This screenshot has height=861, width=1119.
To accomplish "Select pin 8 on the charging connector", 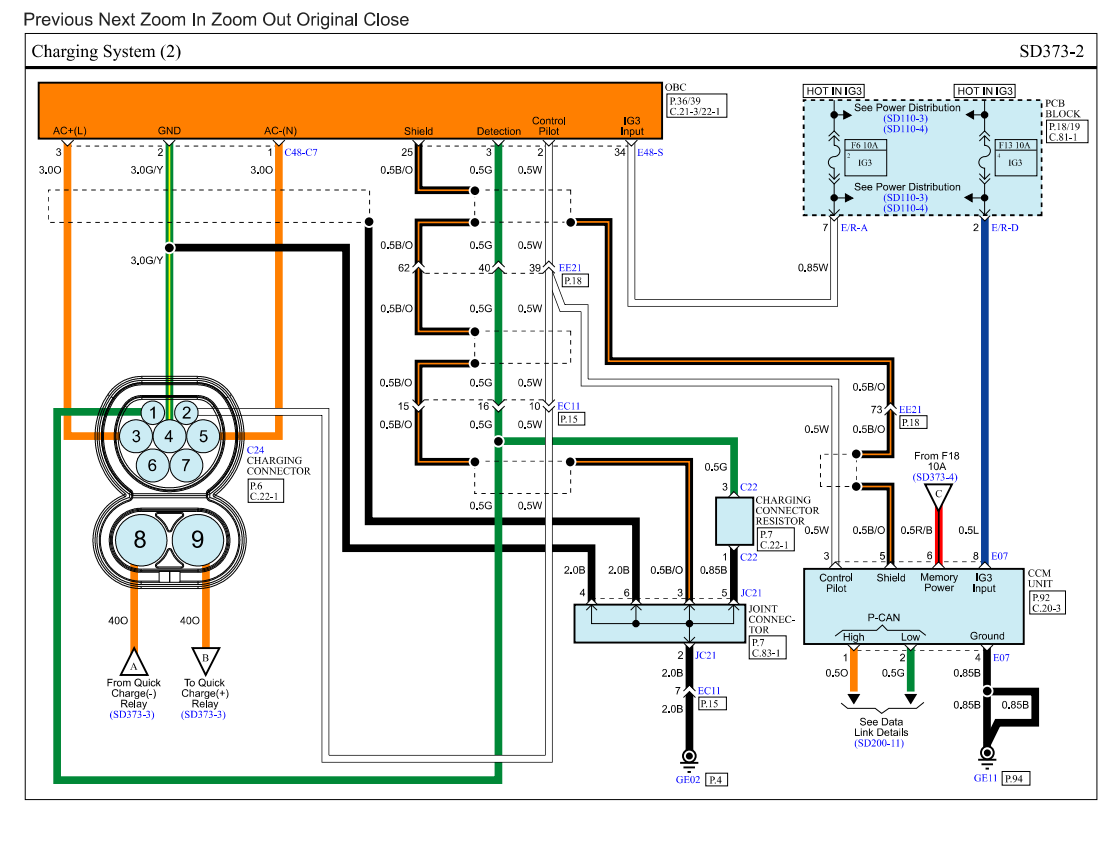I will tap(141, 540).
